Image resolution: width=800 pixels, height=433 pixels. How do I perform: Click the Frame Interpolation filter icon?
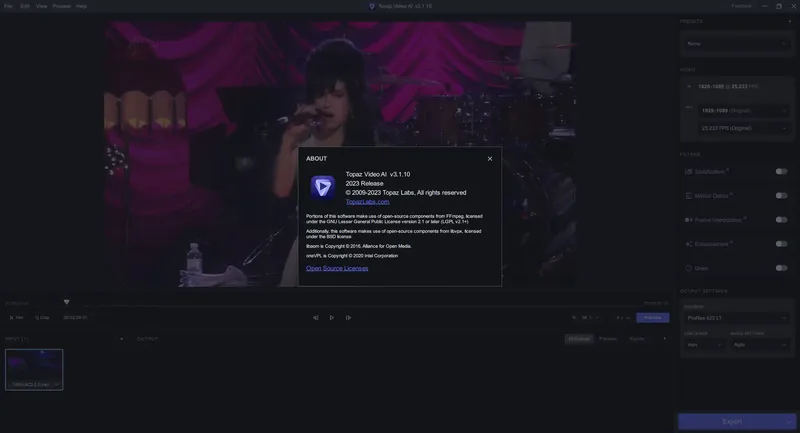coord(688,220)
